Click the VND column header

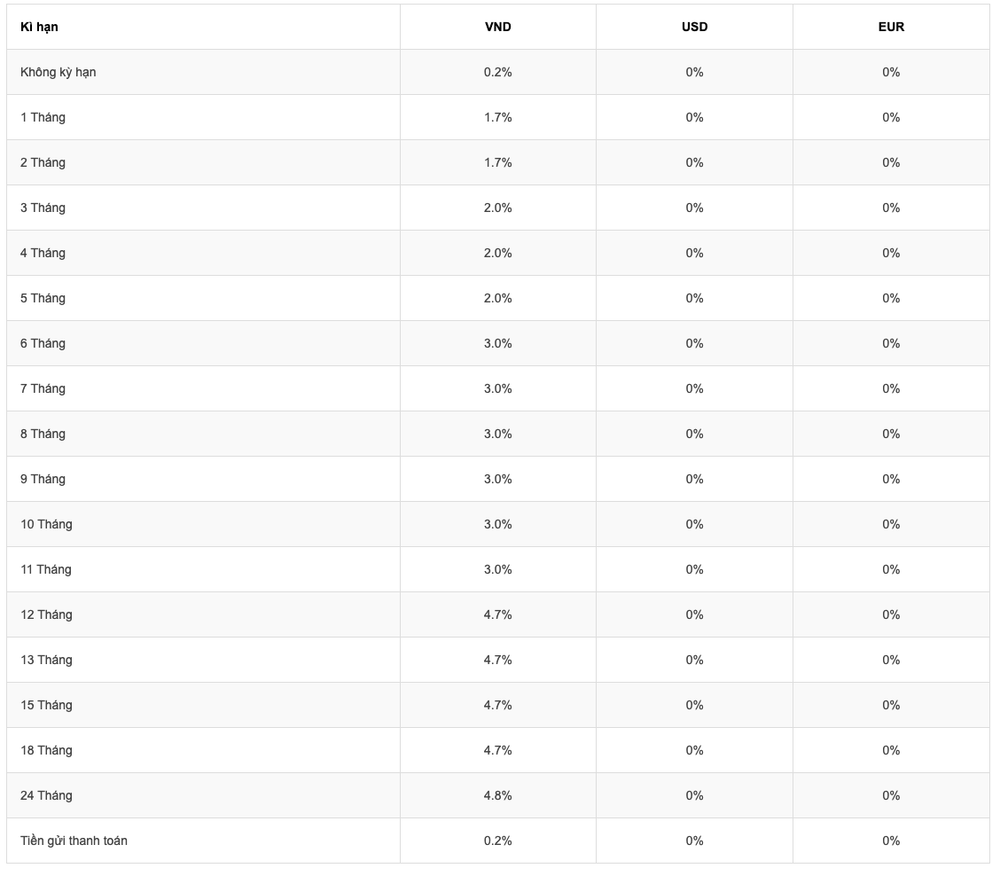pos(498,27)
